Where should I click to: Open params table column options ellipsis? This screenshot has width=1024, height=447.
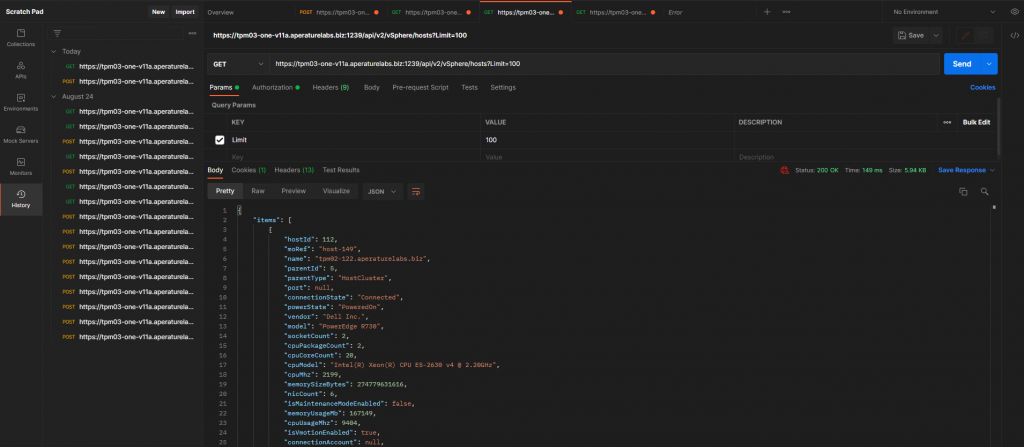click(x=946, y=122)
